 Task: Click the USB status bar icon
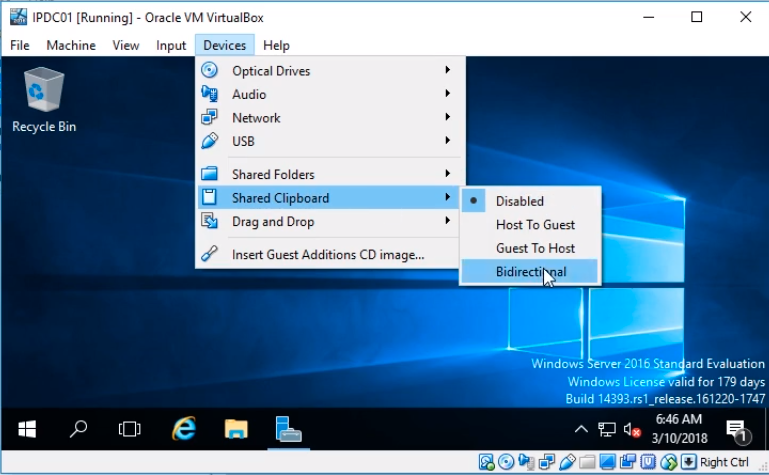pos(566,462)
